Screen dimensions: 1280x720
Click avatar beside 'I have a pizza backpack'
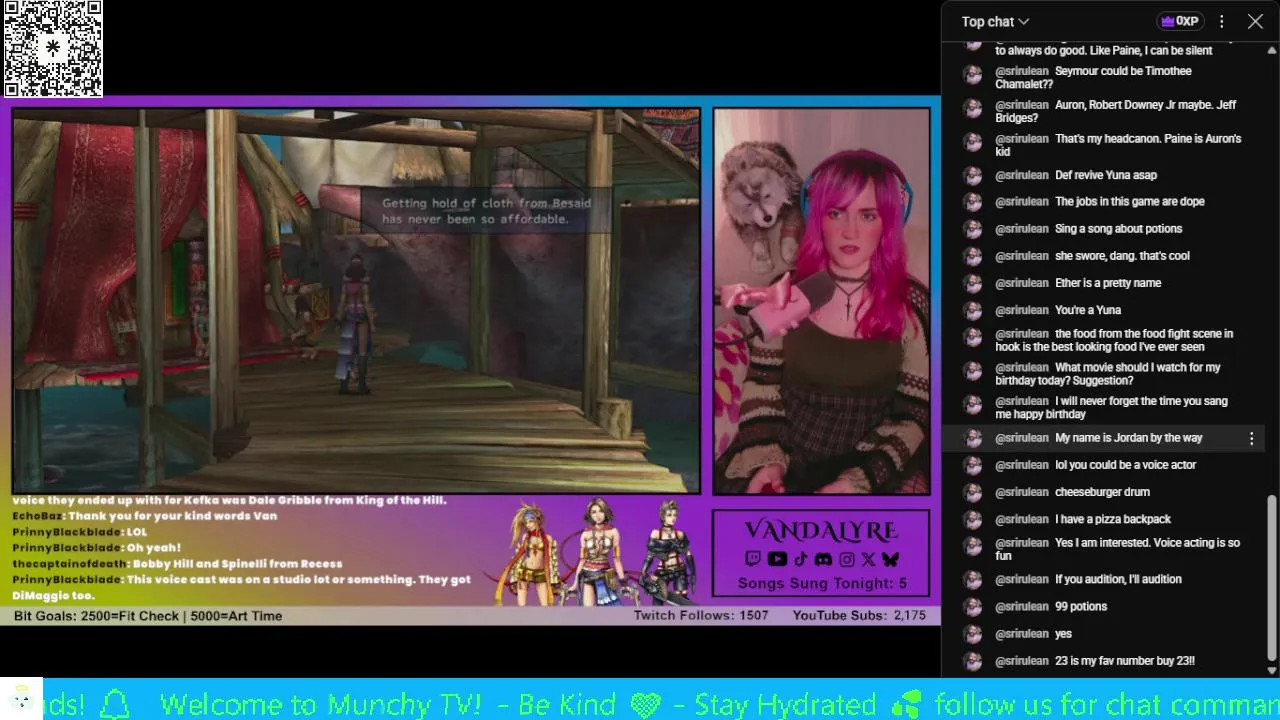tap(972, 519)
